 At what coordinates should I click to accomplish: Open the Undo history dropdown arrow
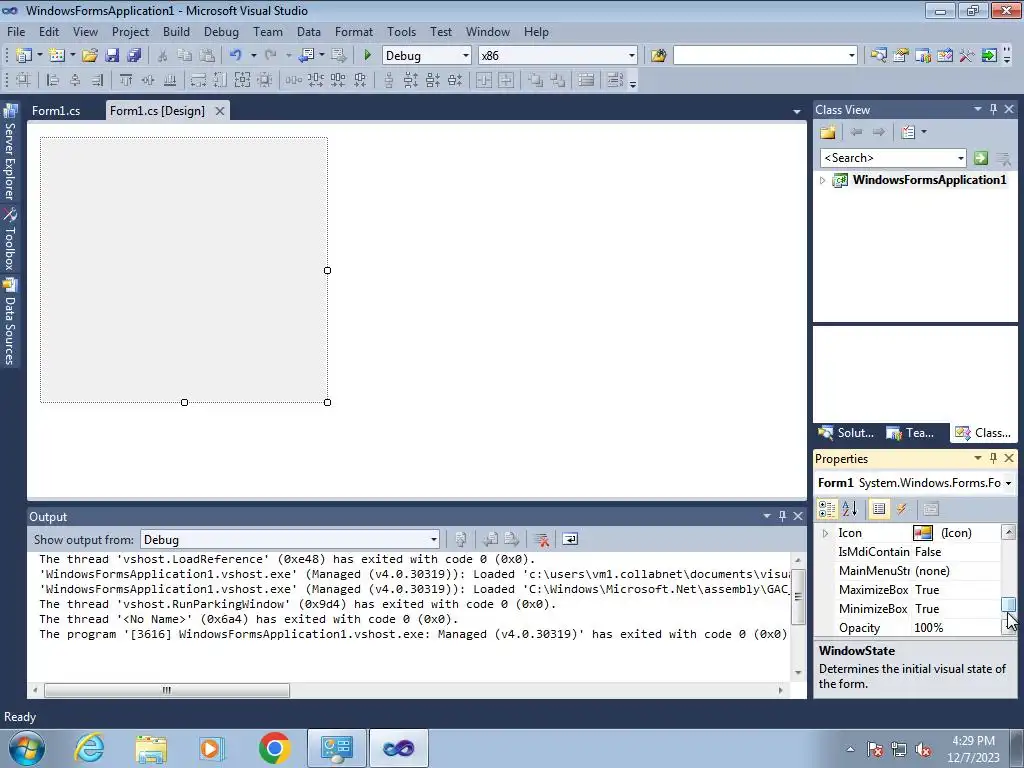pyautogui.click(x=253, y=56)
